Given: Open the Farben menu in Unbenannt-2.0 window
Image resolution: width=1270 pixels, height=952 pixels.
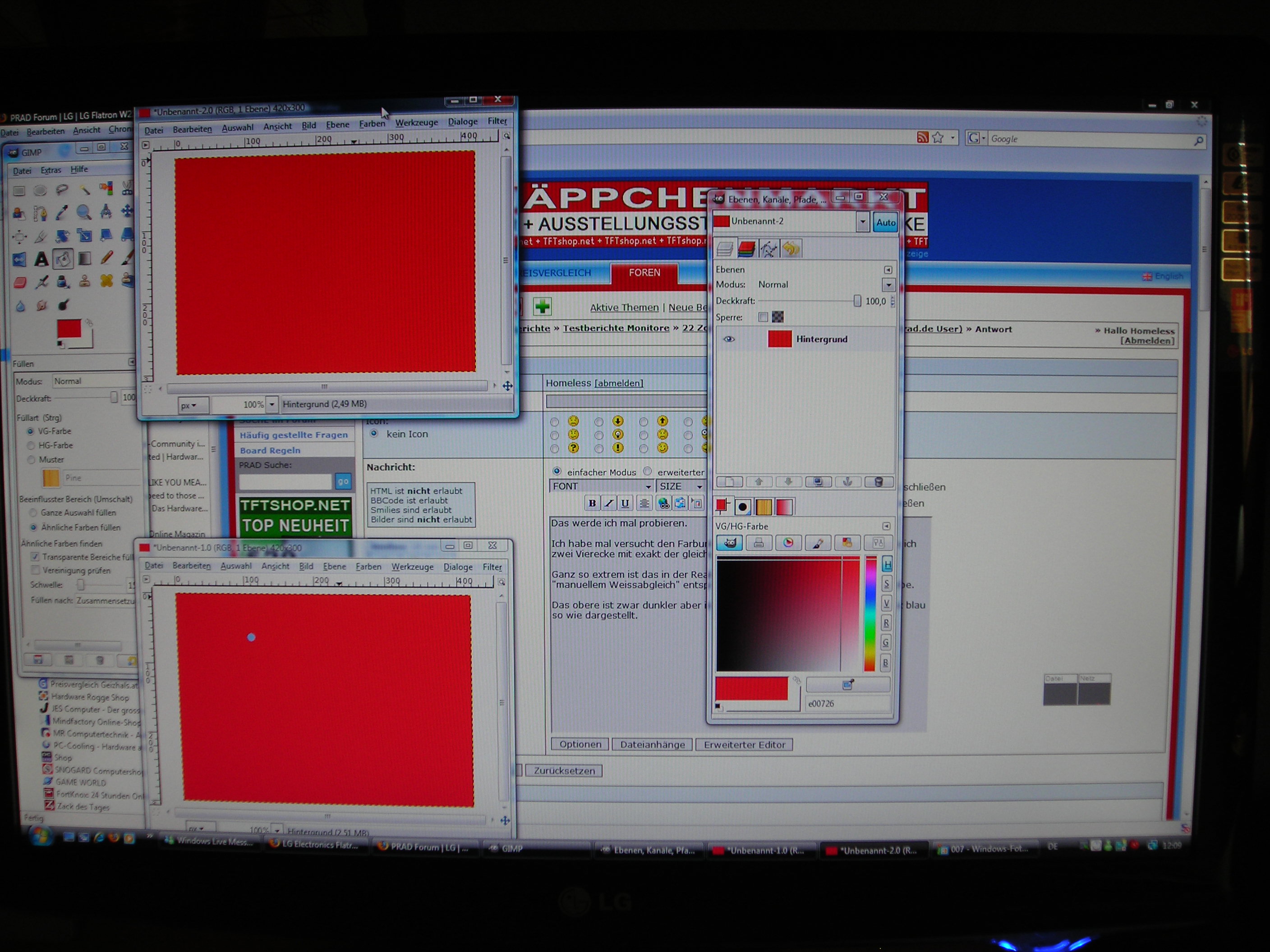Looking at the screenshot, I should [372, 124].
